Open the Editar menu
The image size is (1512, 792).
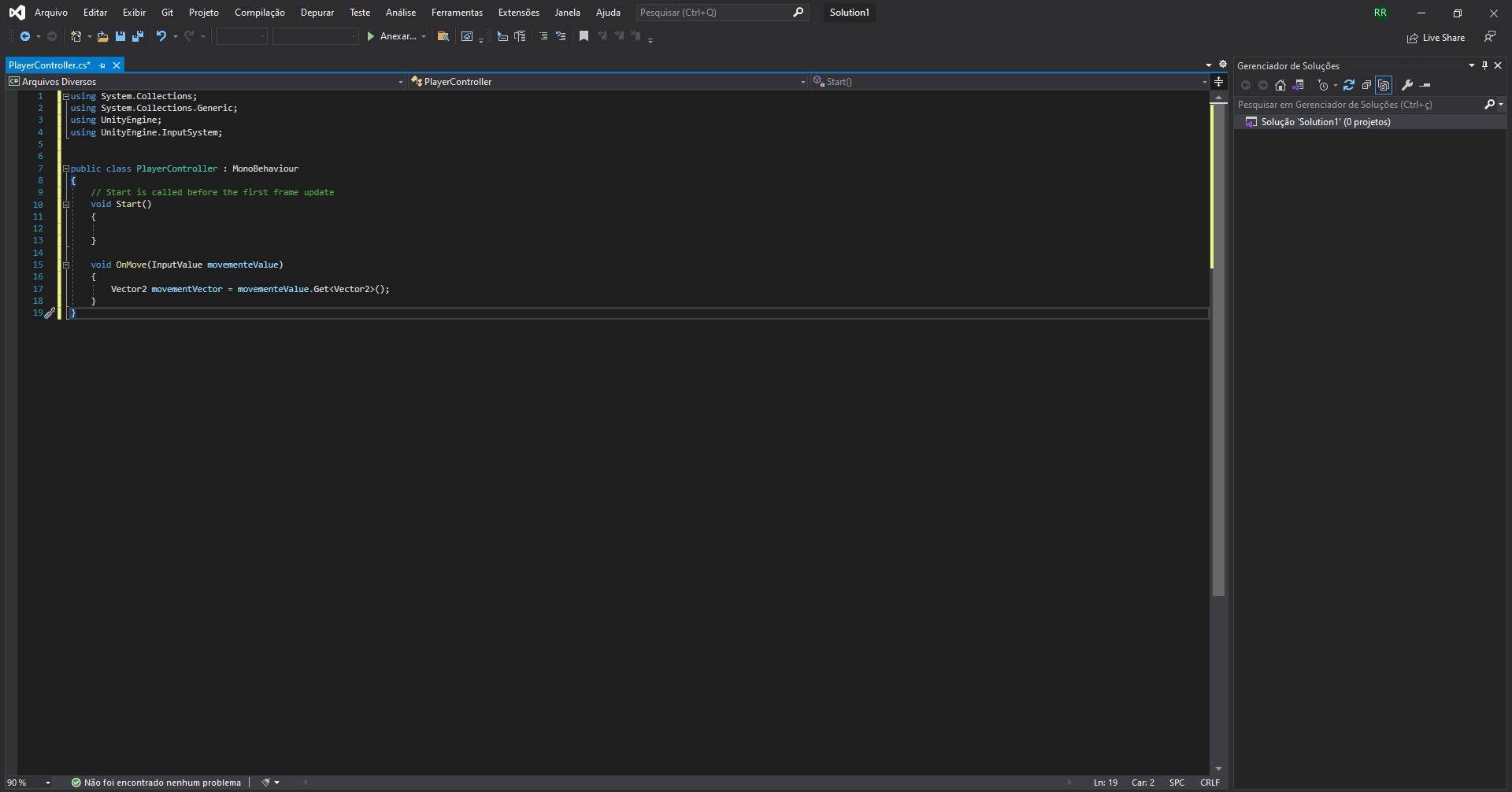95,13
